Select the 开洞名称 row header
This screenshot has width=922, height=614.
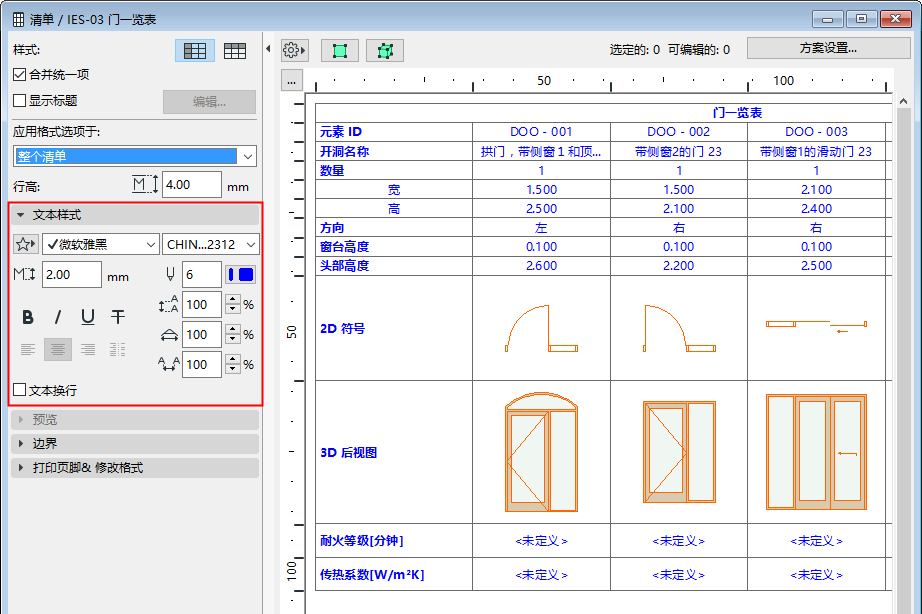394,151
